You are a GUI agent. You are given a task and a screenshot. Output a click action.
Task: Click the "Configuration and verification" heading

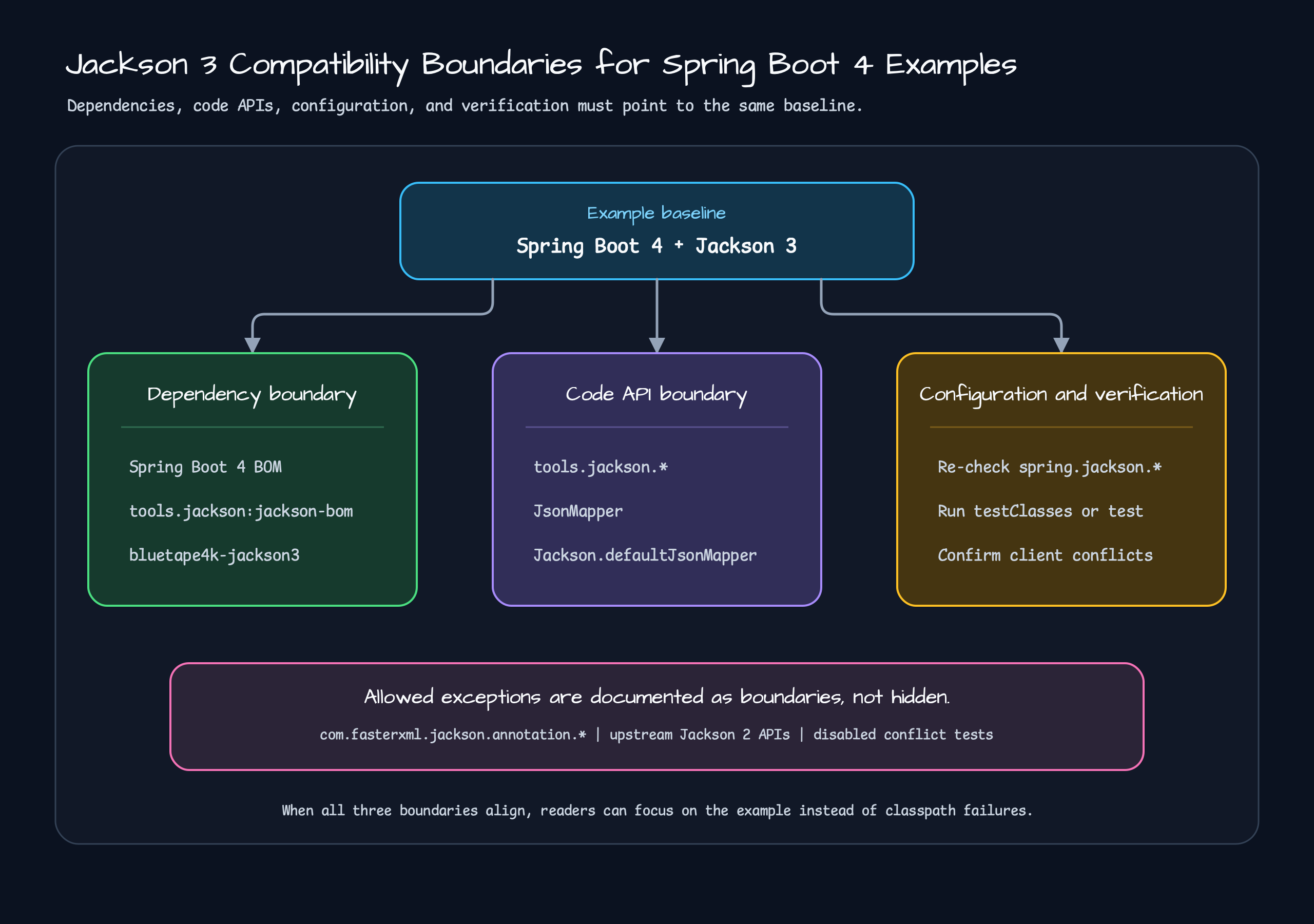pyautogui.click(x=1061, y=395)
